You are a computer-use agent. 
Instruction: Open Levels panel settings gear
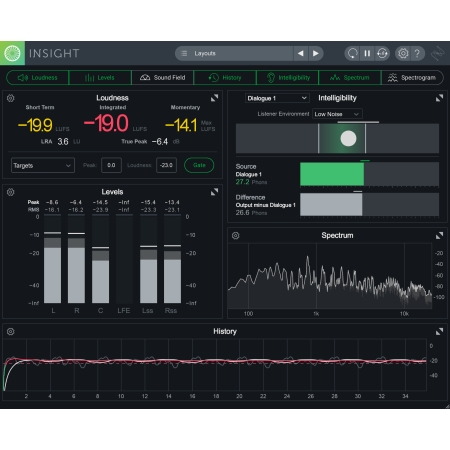(11, 192)
